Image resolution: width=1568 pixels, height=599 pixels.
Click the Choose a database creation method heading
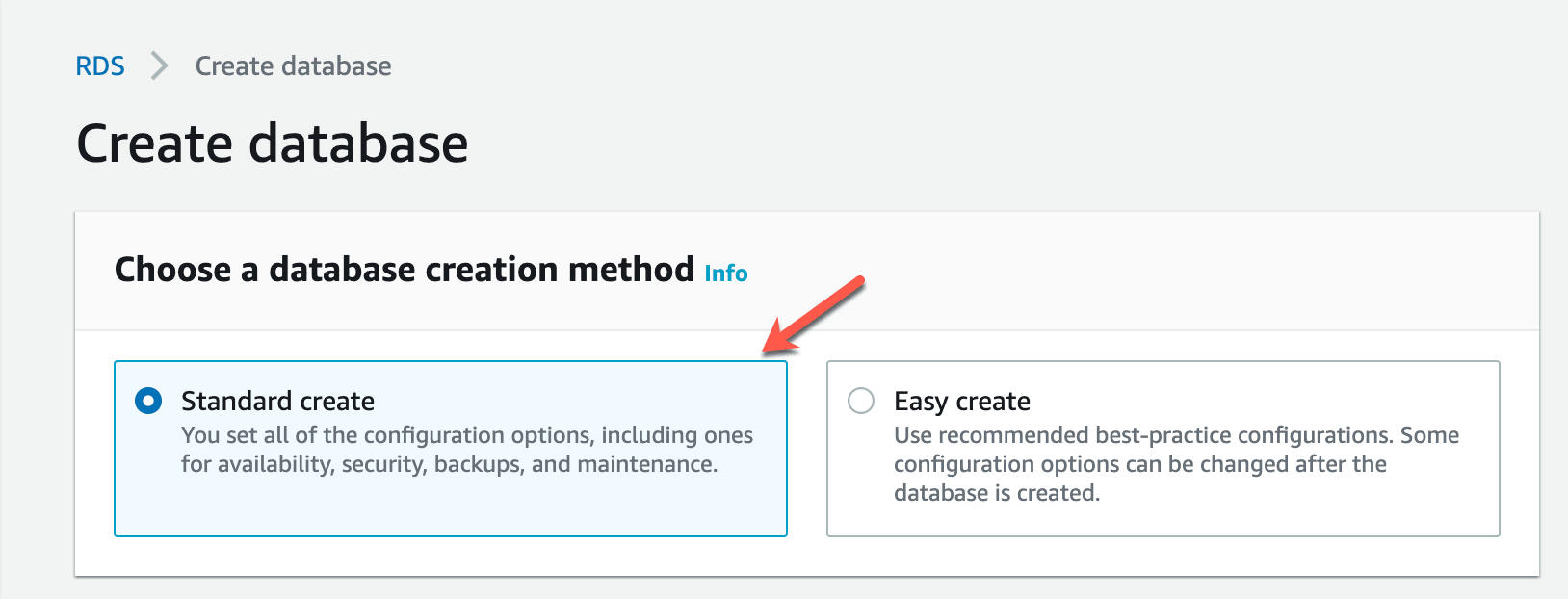pyautogui.click(x=404, y=270)
